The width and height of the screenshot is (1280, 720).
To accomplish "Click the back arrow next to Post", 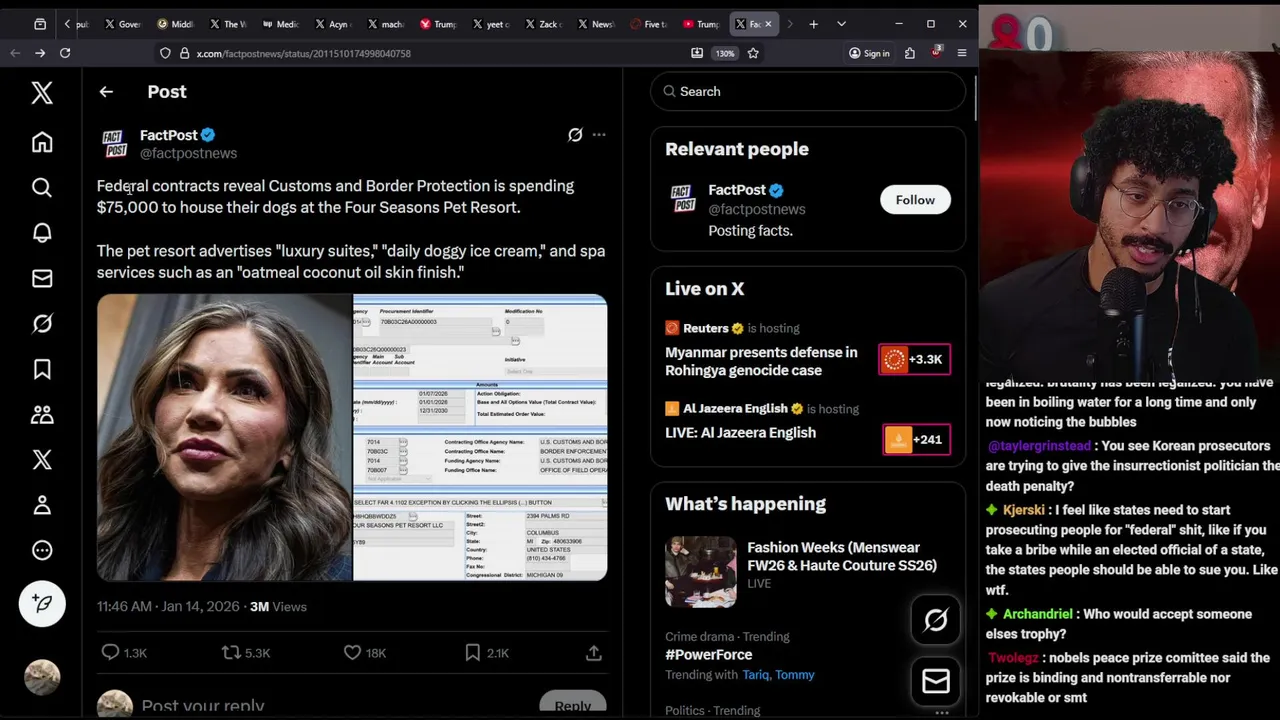I will pos(106,92).
